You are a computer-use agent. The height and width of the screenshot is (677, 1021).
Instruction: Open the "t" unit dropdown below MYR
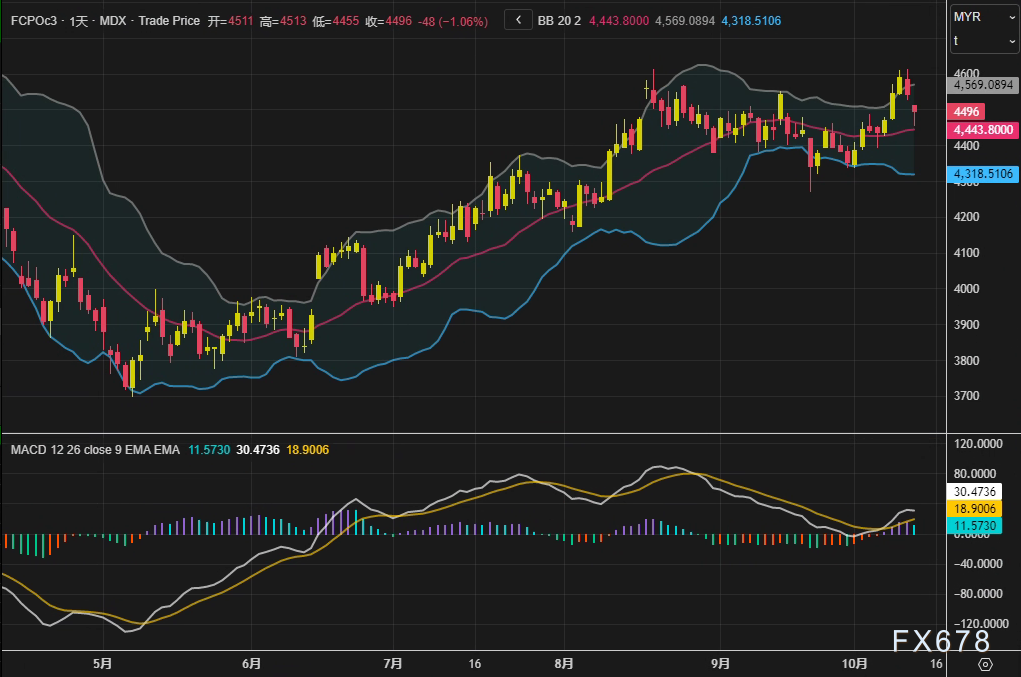(983, 40)
